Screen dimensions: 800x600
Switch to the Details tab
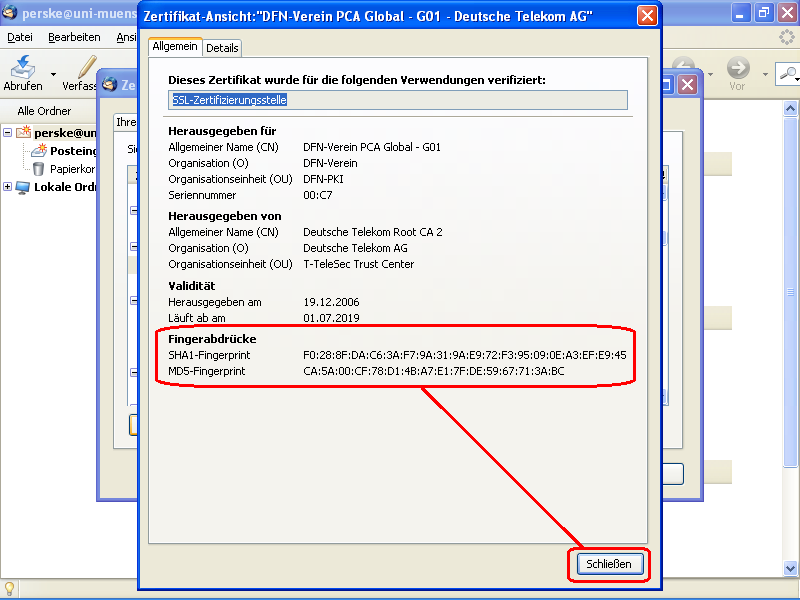point(222,47)
